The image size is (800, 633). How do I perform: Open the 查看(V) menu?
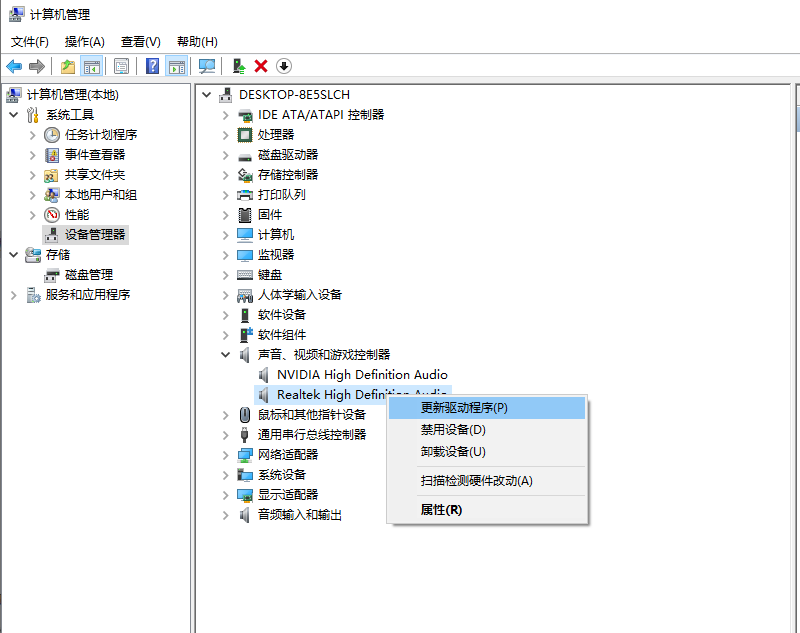point(140,42)
